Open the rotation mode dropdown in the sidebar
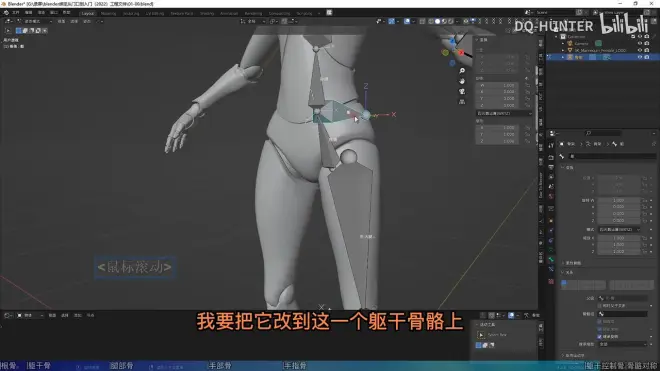Screen dimensions: 660x371 coord(504,113)
